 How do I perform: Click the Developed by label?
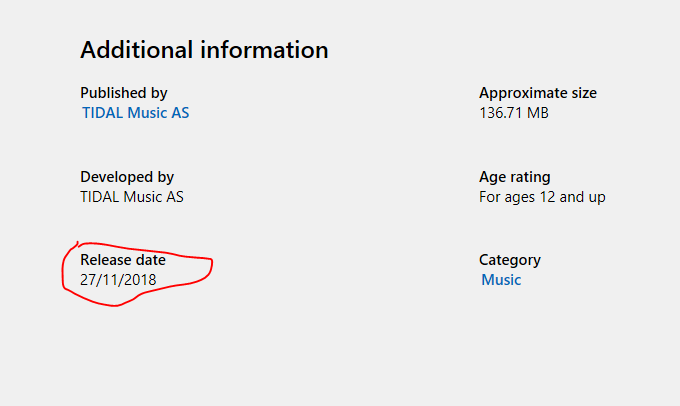[x=127, y=177]
